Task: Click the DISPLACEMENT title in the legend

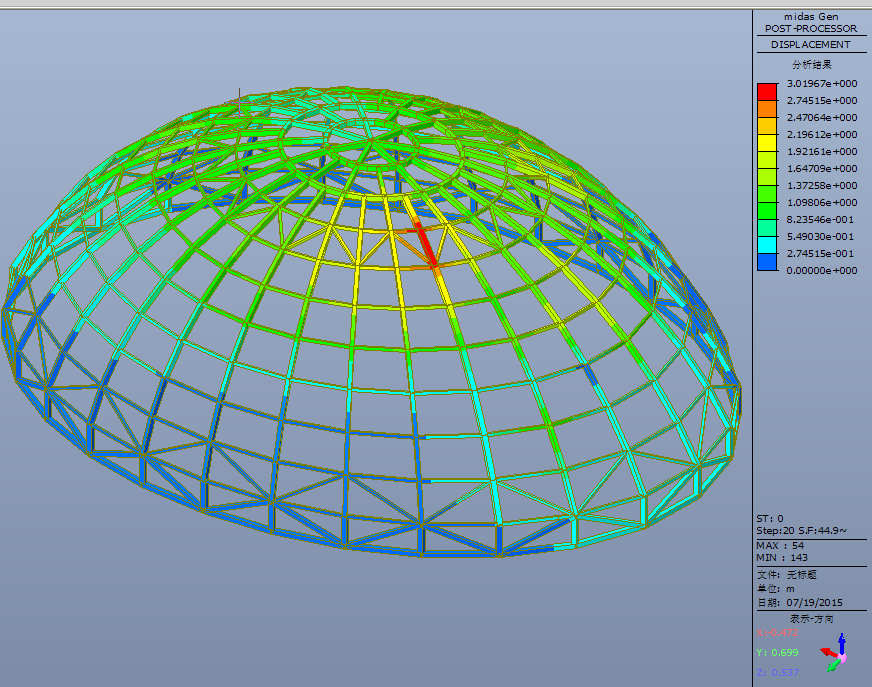Action: (810, 45)
